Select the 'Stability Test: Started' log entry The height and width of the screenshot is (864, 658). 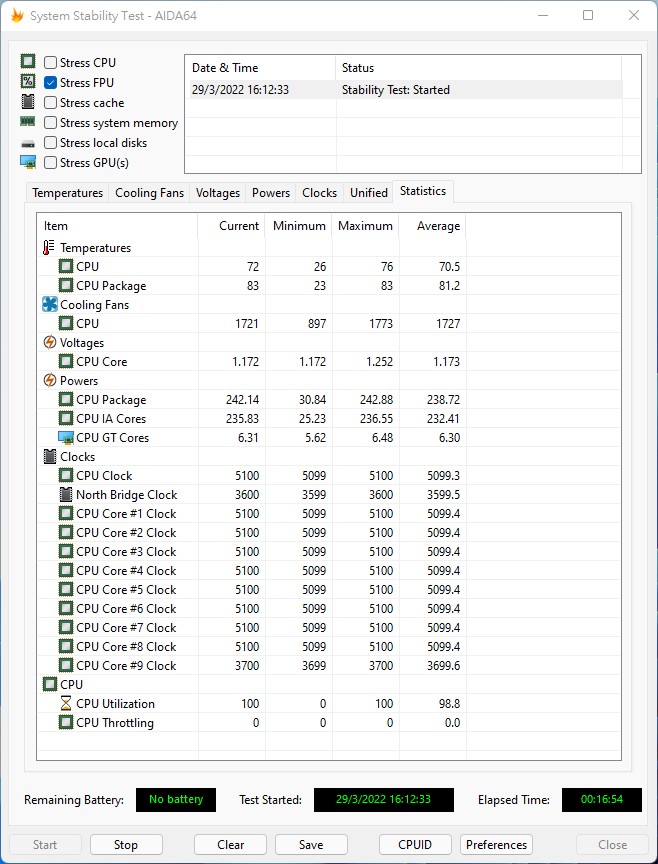(x=406, y=90)
